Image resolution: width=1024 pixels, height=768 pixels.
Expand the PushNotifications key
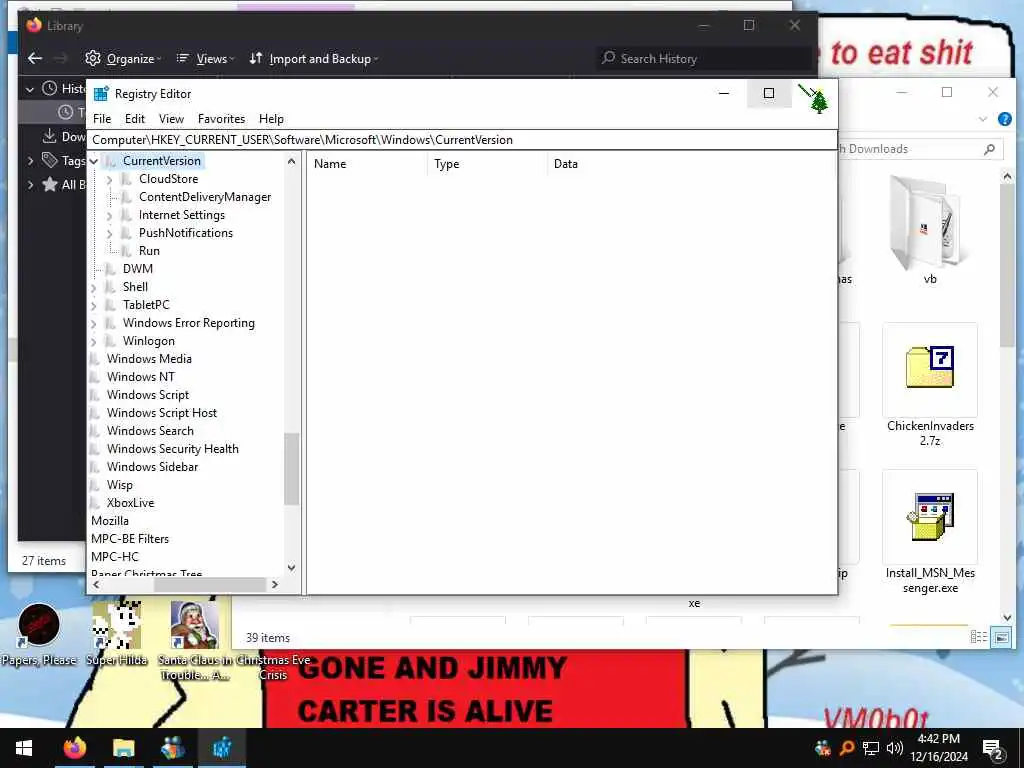point(110,233)
